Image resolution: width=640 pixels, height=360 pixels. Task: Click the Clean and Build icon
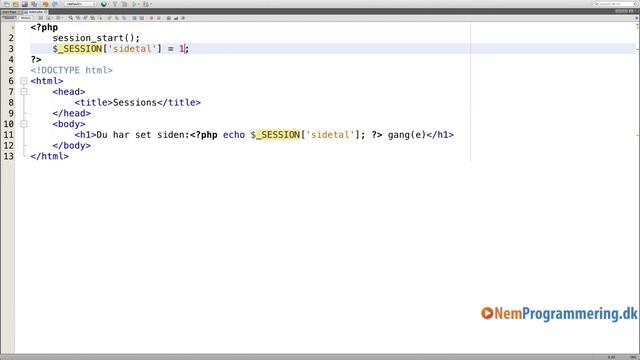click(x=124, y=4)
